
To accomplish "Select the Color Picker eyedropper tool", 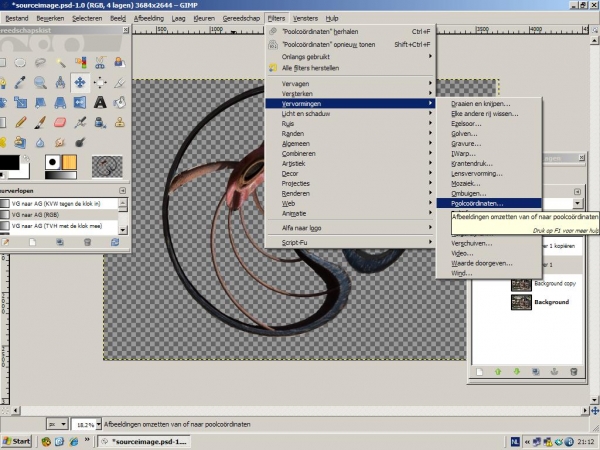I will coord(20,82).
